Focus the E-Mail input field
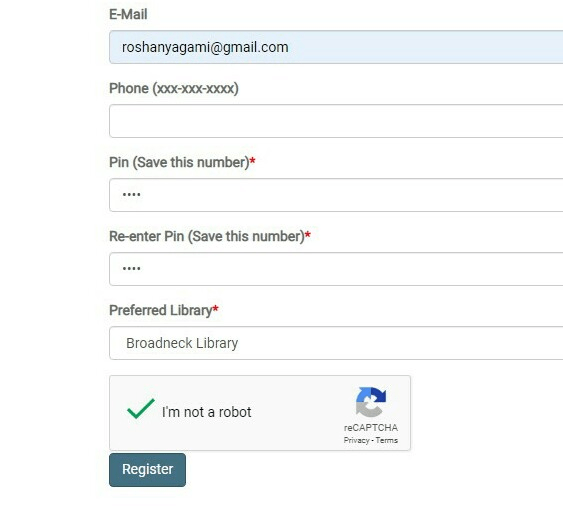 coord(336,47)
